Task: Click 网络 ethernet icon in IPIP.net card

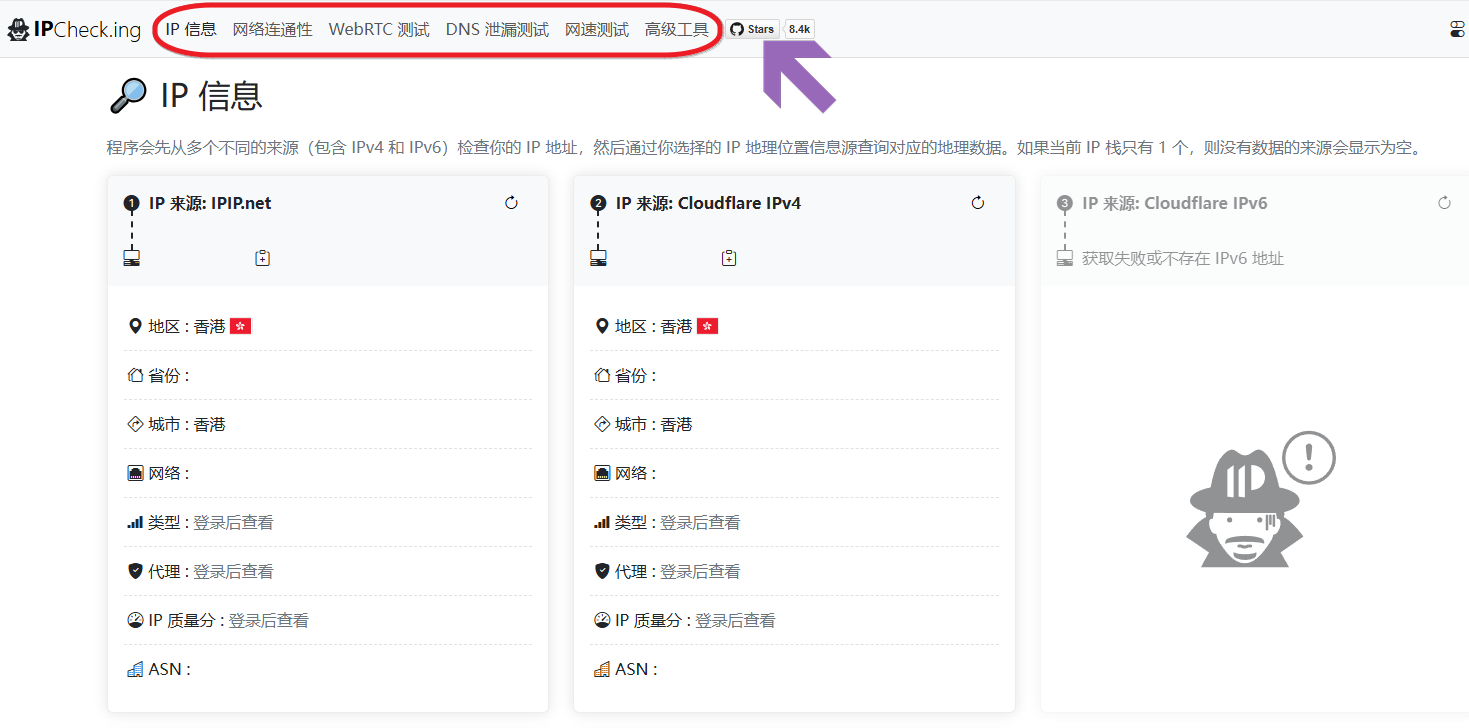Action: pos(135,473)
